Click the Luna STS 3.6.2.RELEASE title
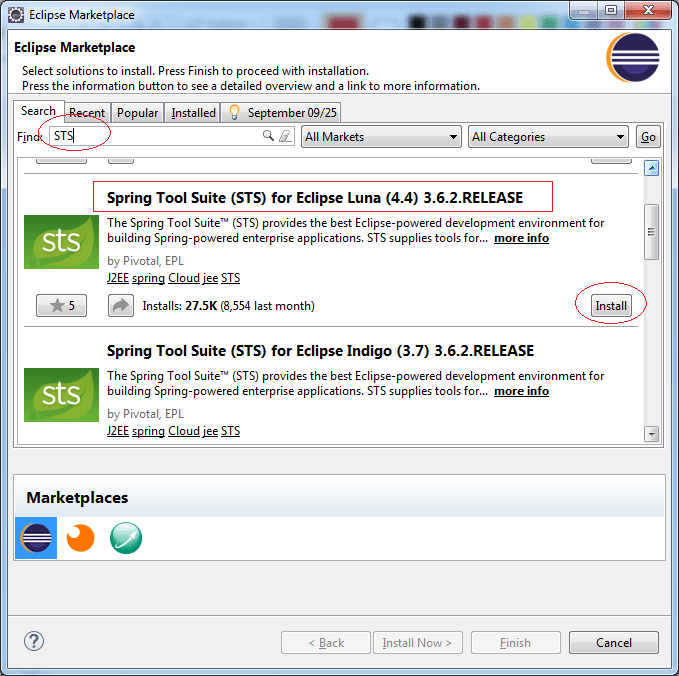Screen dimensions: 679x676 [x=315, y=197]
